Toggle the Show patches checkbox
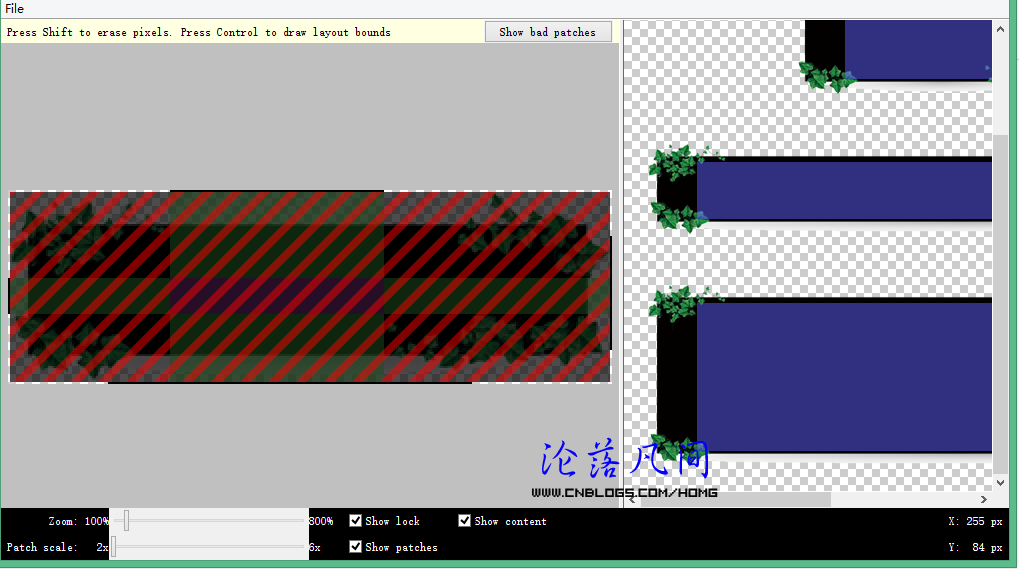This screenshot has width=1019, height=569. pos(355,547)
